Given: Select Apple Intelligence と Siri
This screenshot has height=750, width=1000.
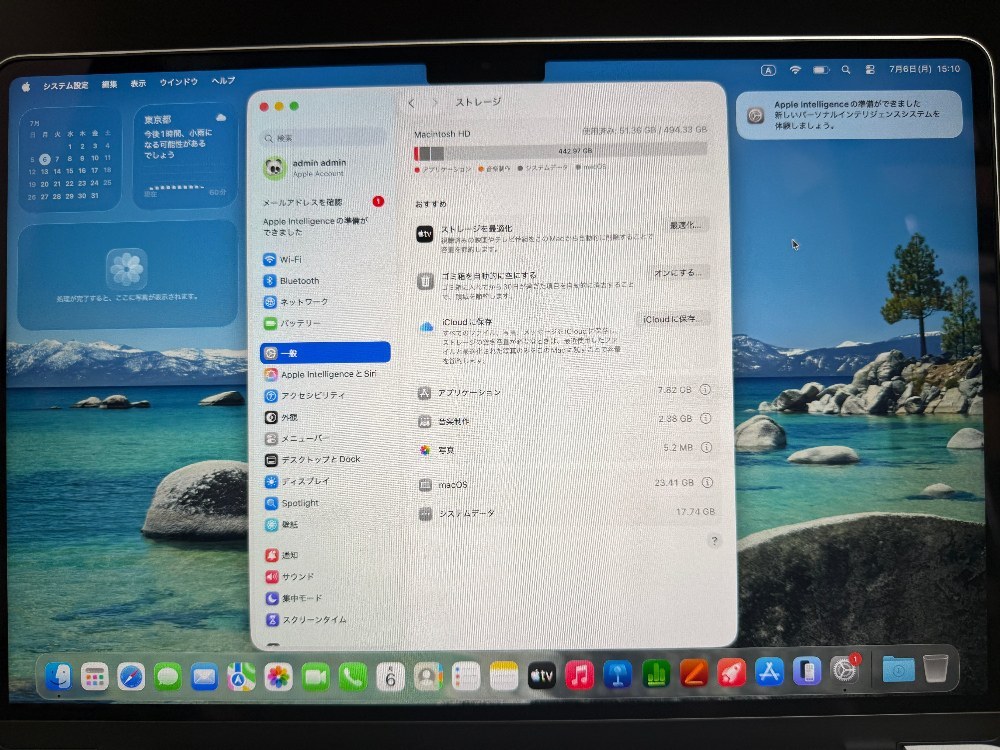Looking at the screenshot, I should 325,374.
